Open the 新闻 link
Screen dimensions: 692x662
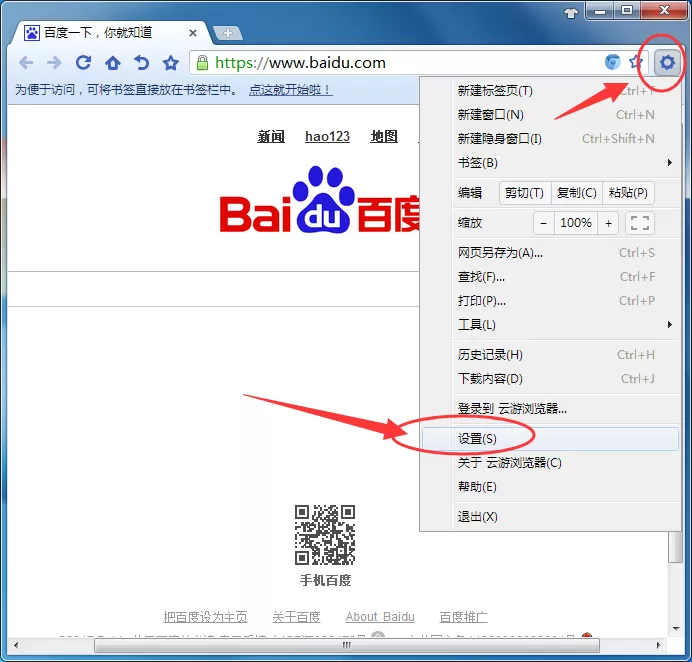[x=271, y=136]
